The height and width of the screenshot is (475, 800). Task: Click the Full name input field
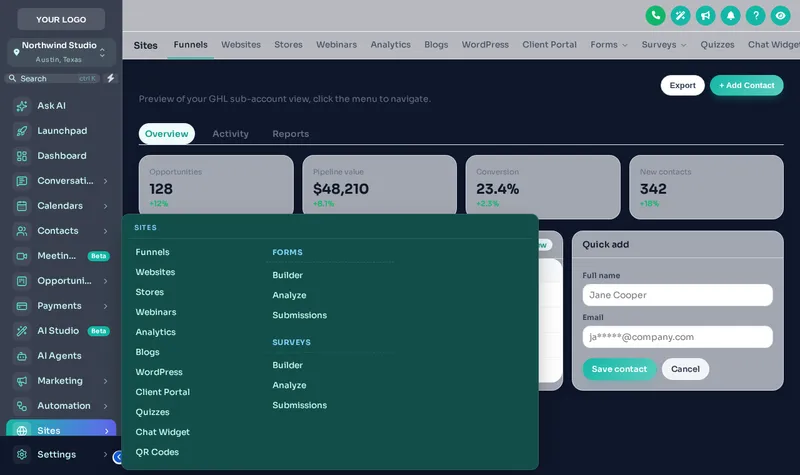point(677,295)
